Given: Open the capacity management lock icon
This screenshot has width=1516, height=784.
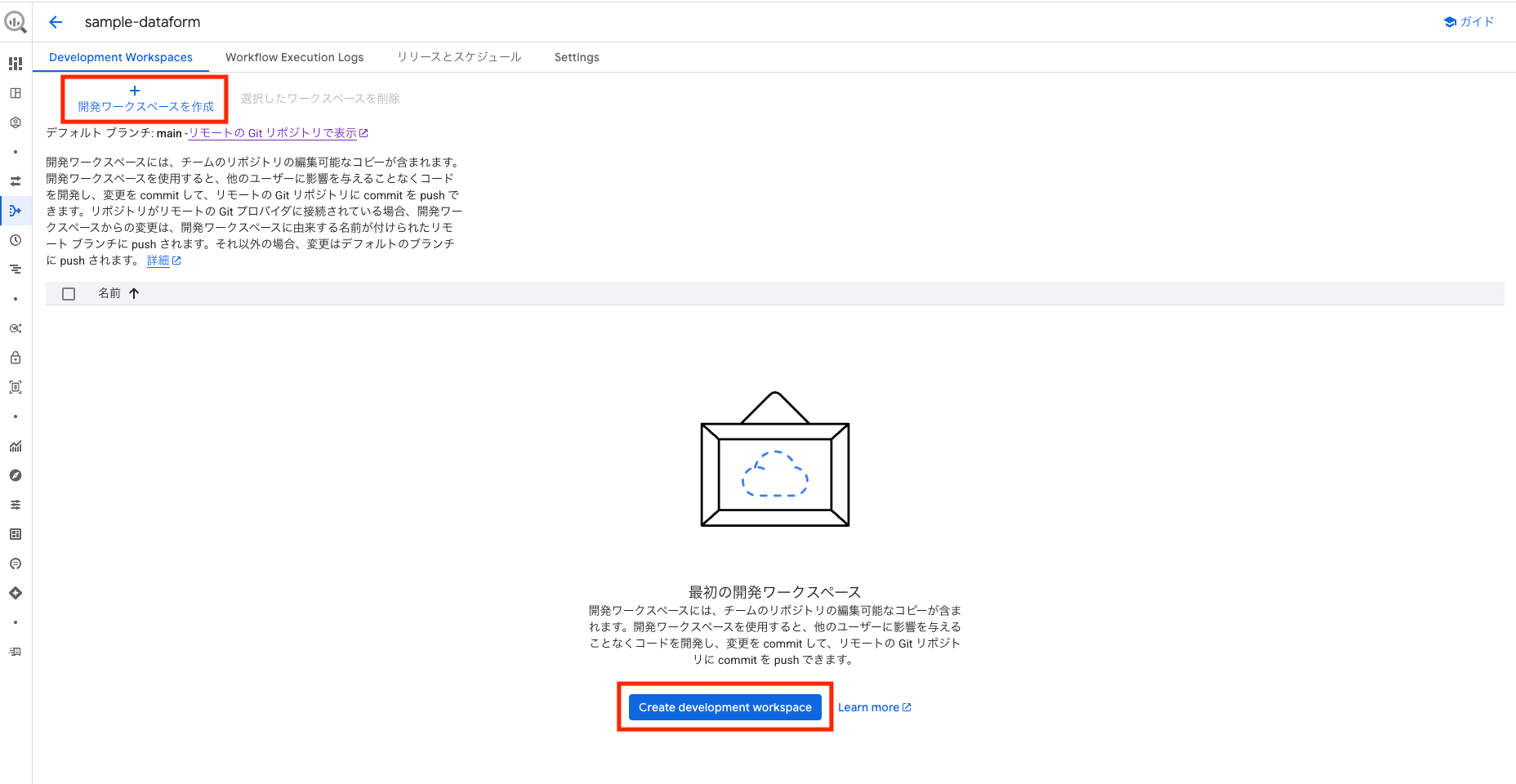Looking at the screenshot, I should 16,358.
